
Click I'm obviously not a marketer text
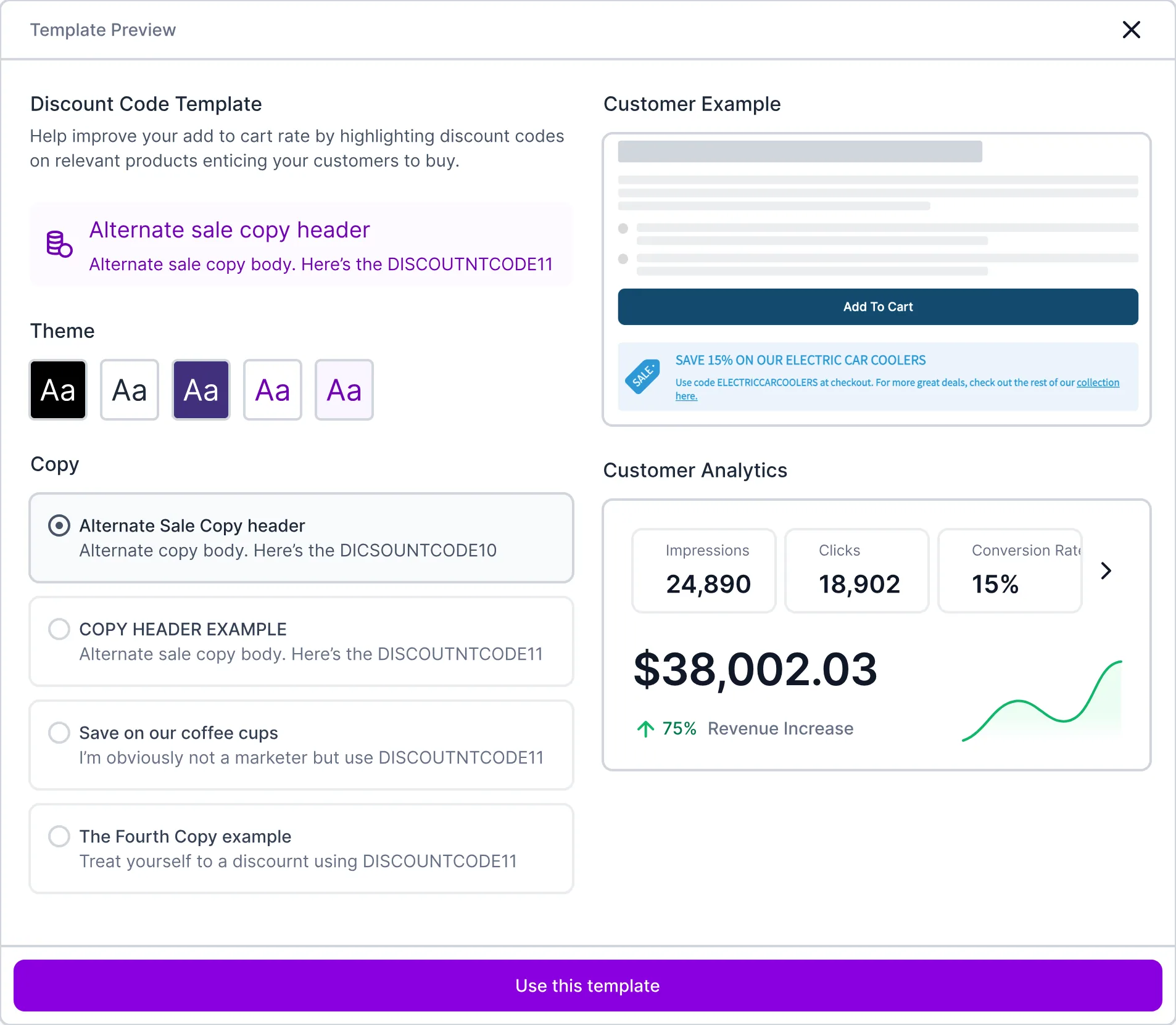pyautogui.click(x=312, y=757)
